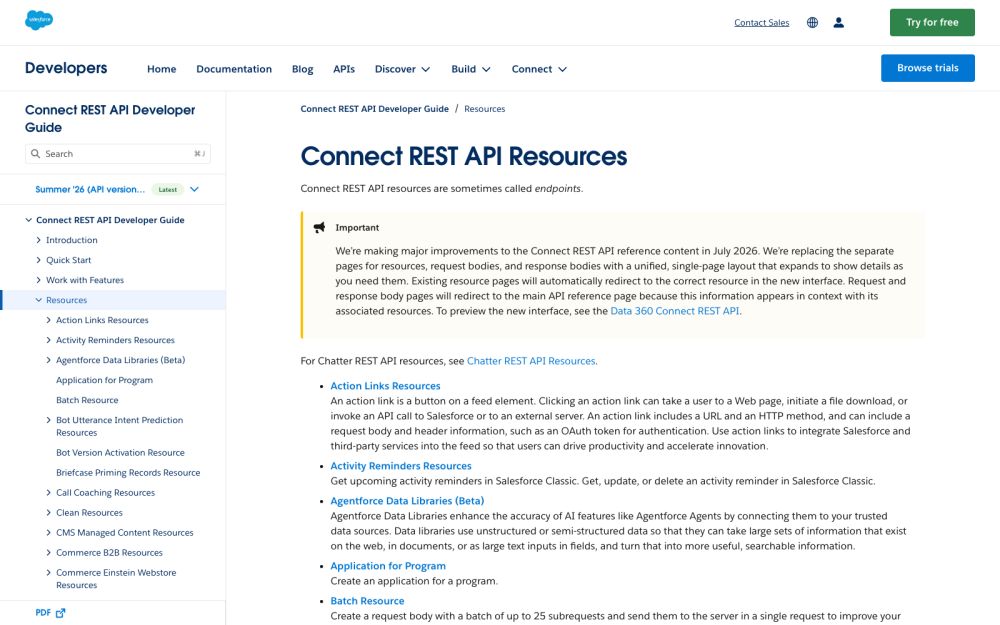Open the language globe icon

[812, 23]
